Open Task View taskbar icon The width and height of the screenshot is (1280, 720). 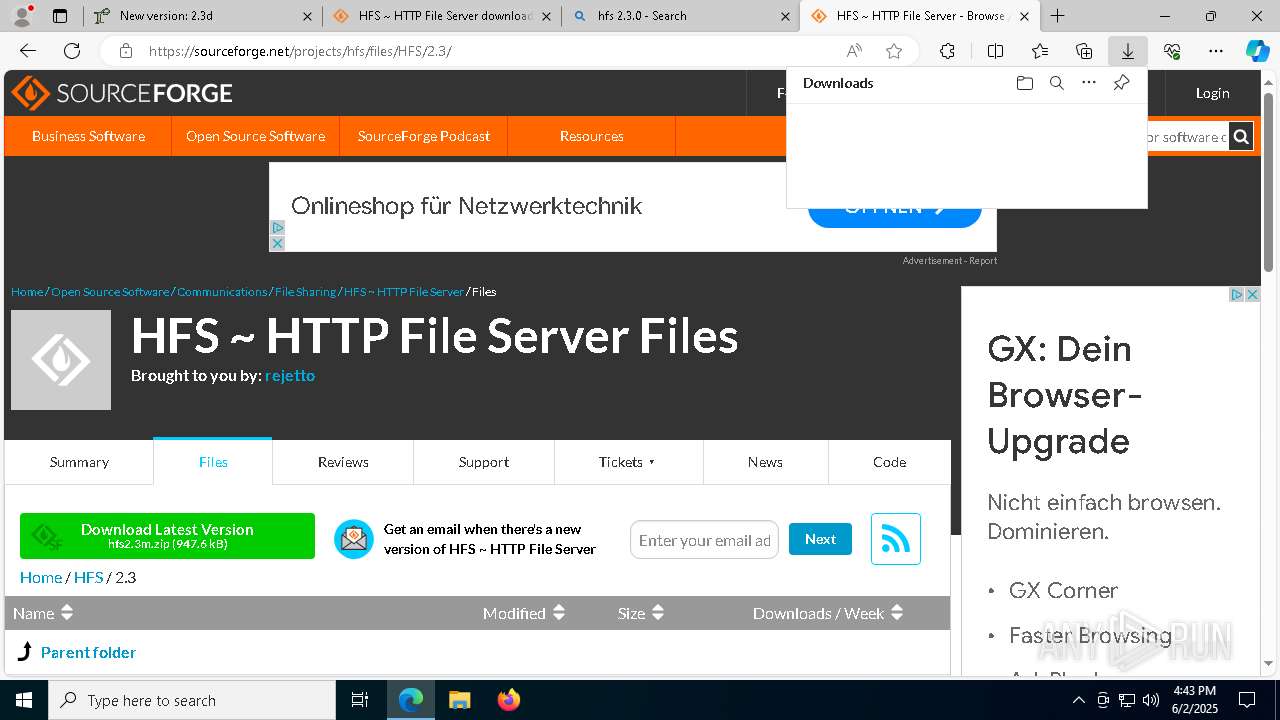pyautogui.click(x=360, y=700)
